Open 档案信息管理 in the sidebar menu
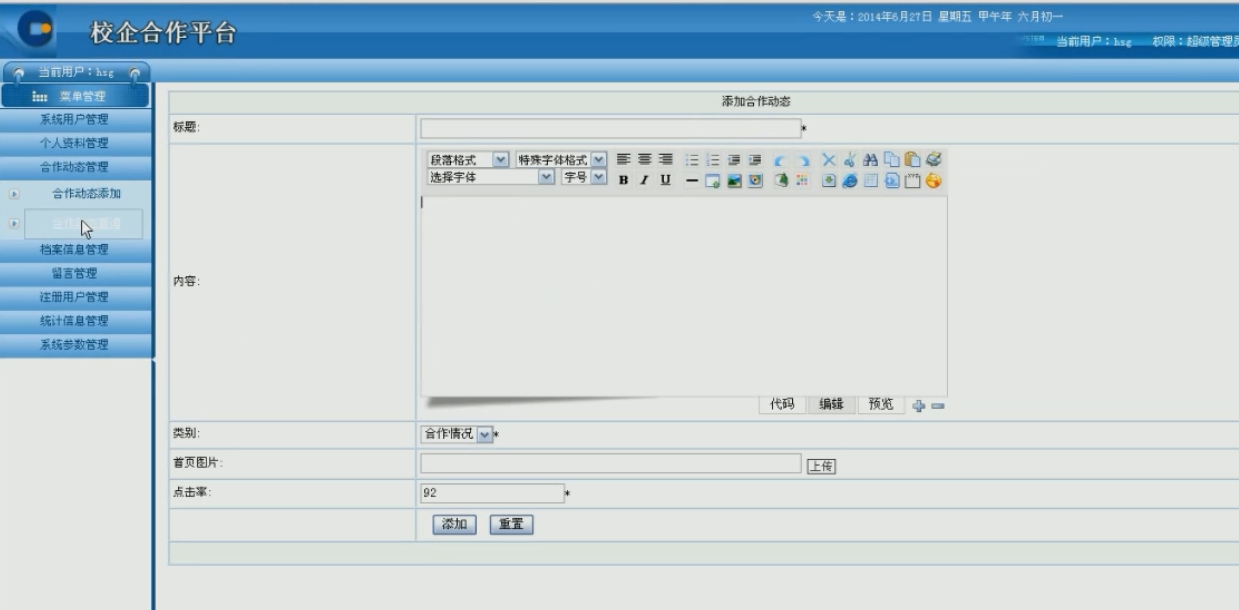This screenshot has height=610, width=1239. [x=75, y=249]
